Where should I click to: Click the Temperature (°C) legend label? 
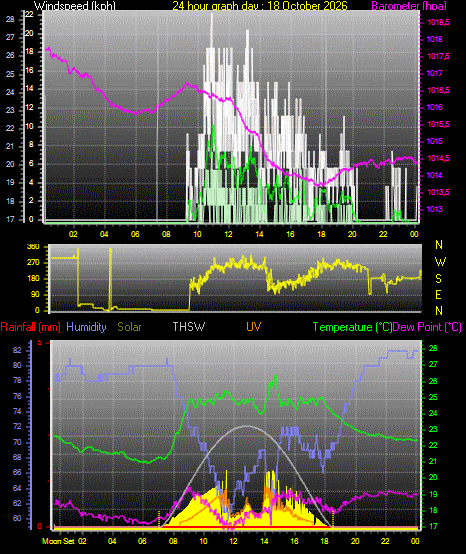(353, 327)
